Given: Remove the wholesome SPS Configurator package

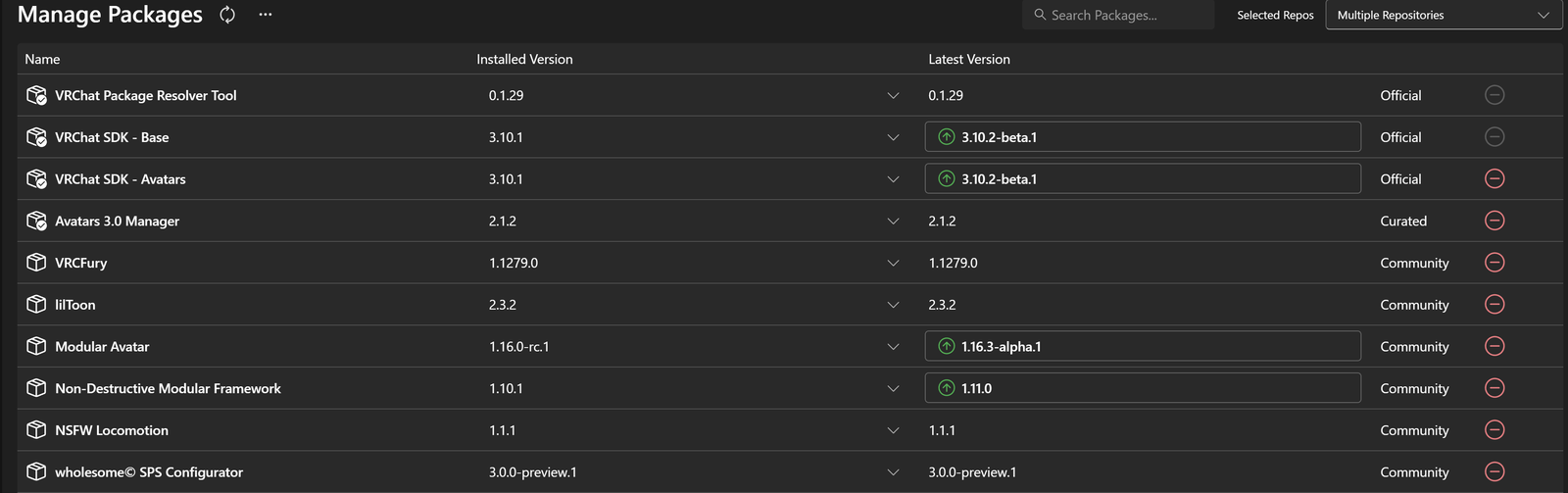Looking at the screenshot, I should point(1494,472).
